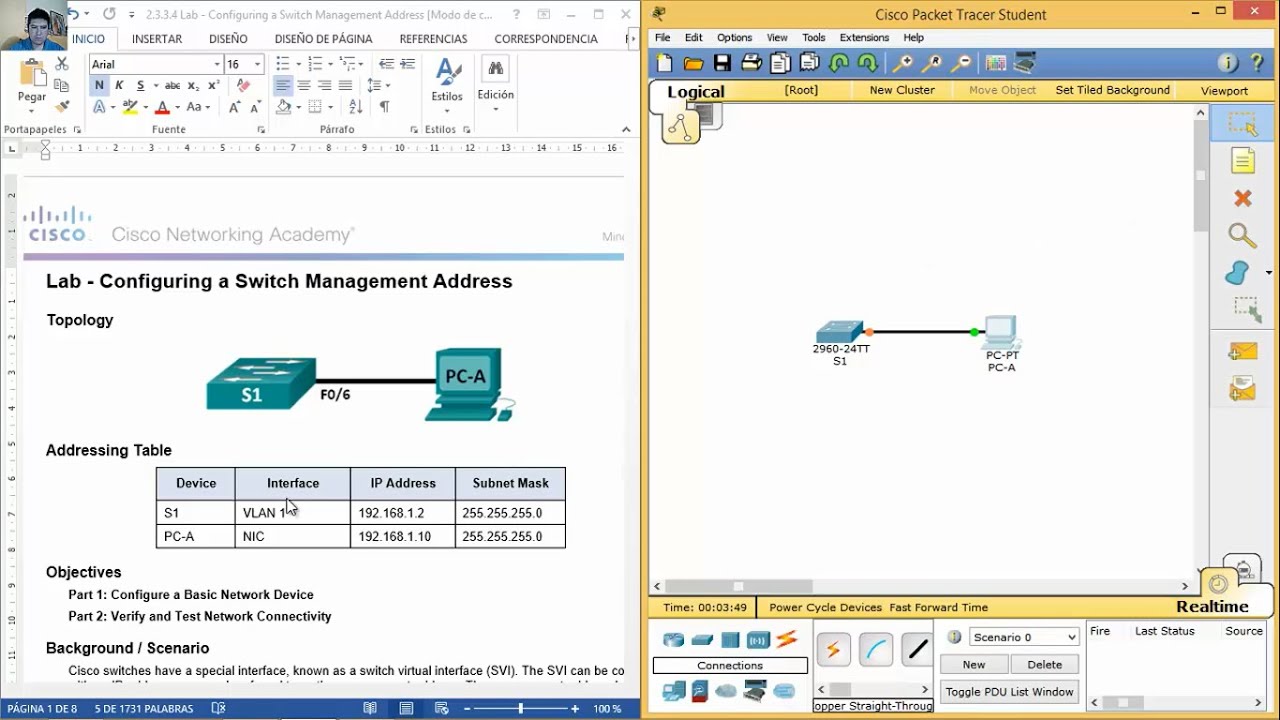Toggle strikethrough (abc) formatting in Word

(172, 86)
